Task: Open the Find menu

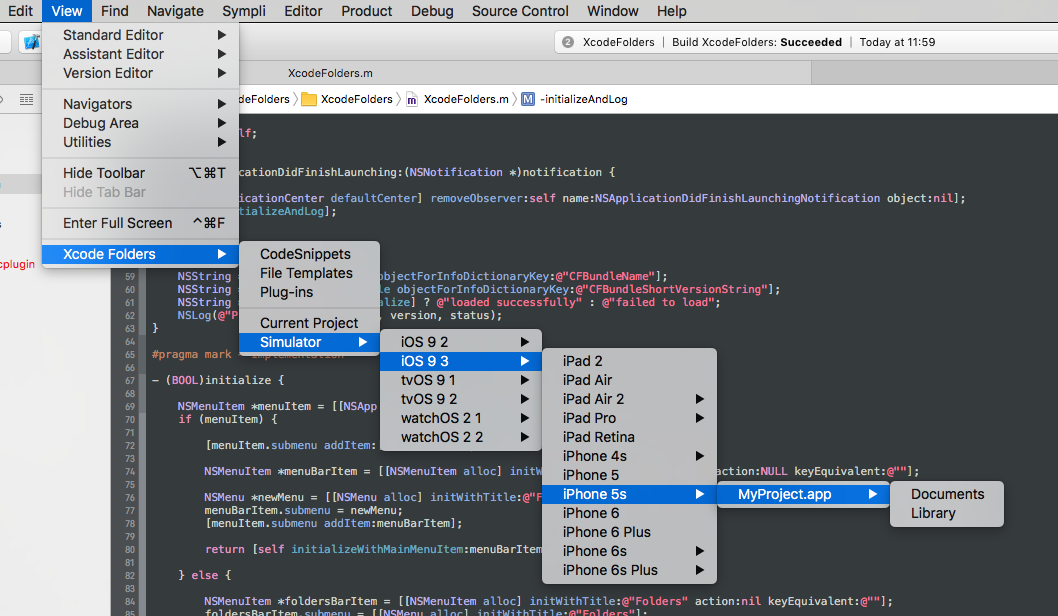Action: [x=115, y=11]
